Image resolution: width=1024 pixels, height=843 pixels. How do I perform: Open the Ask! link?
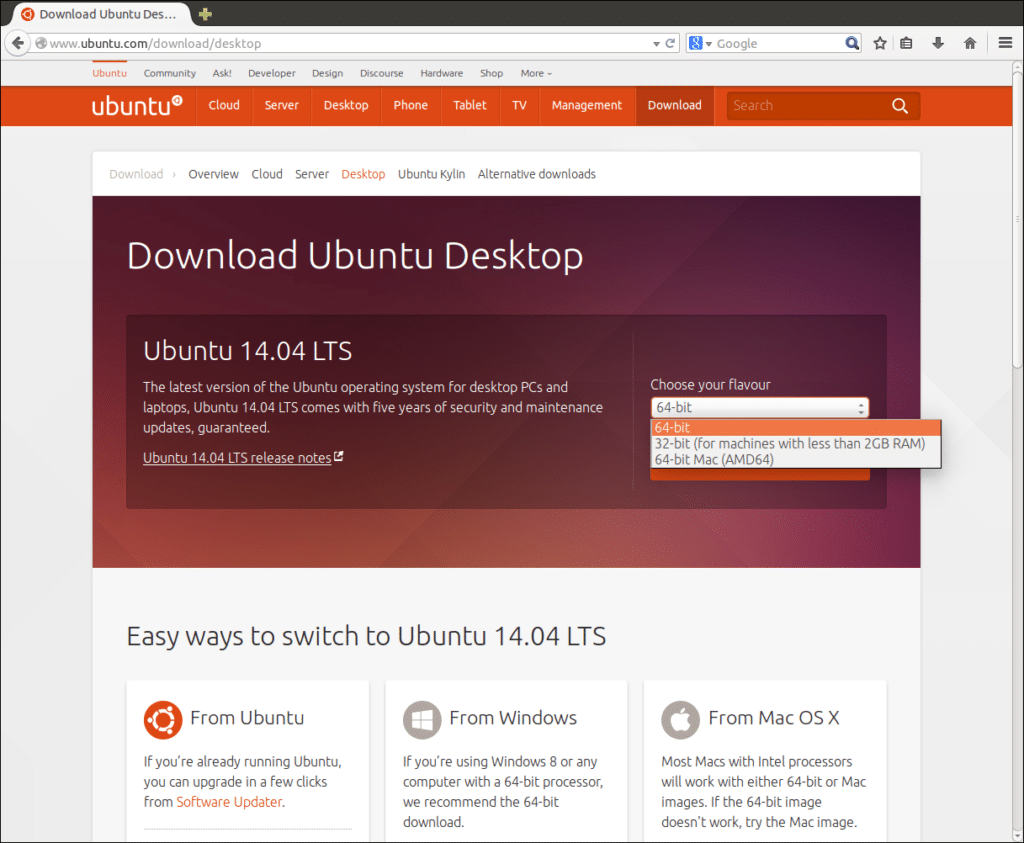(x=222, y=73)
